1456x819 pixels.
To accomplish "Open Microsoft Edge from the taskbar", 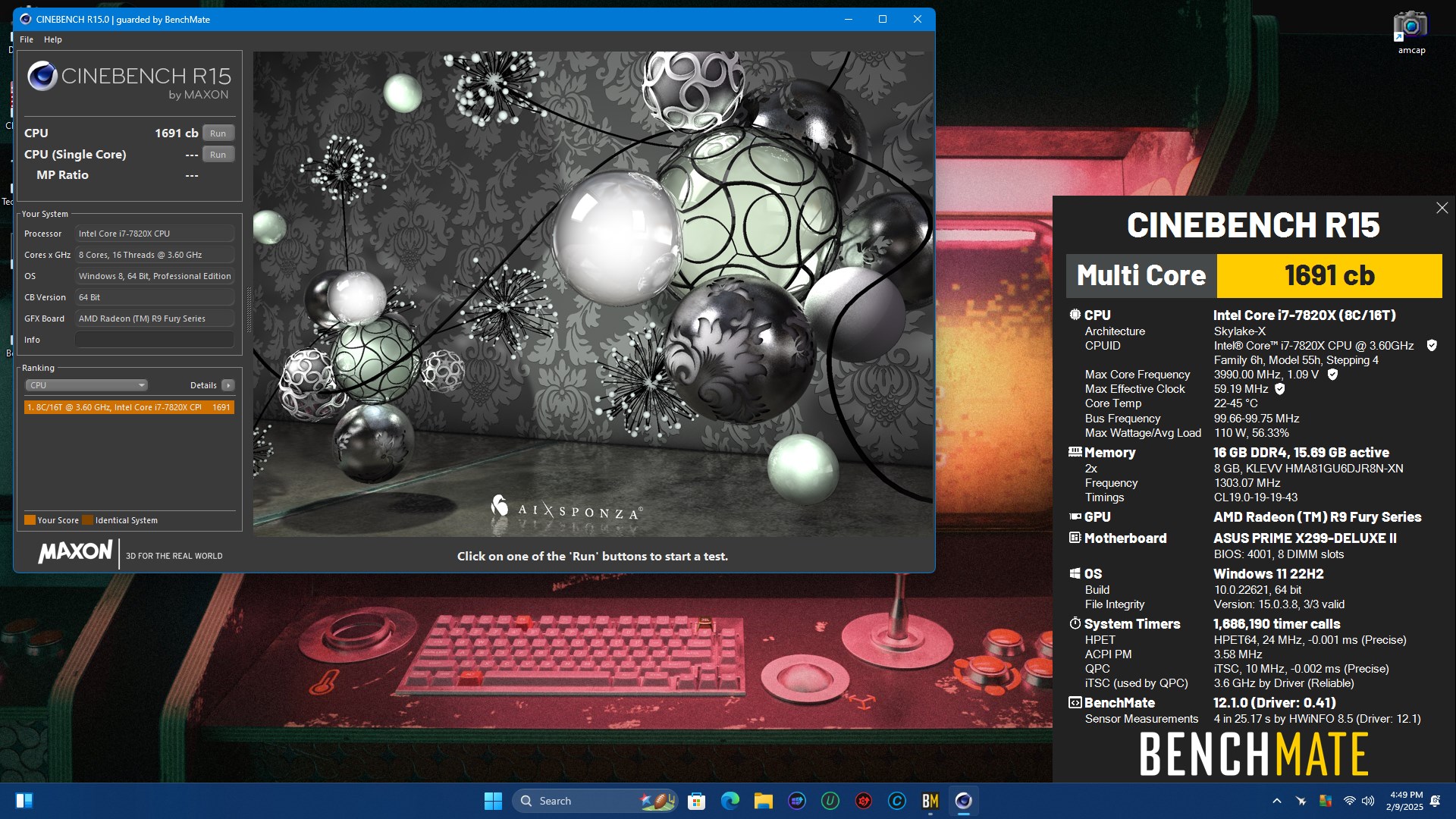I will 730,801.
